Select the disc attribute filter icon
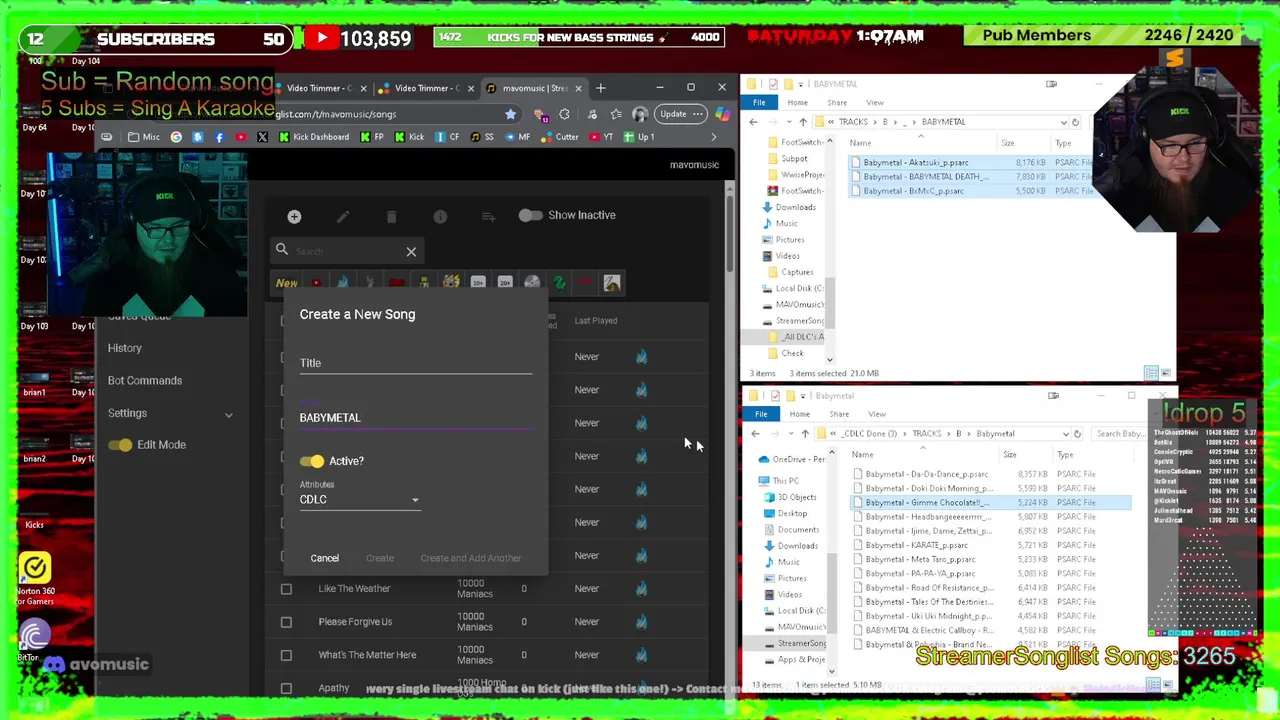The width and height of the screenshot is (1280, 720). tap(532, 283)
